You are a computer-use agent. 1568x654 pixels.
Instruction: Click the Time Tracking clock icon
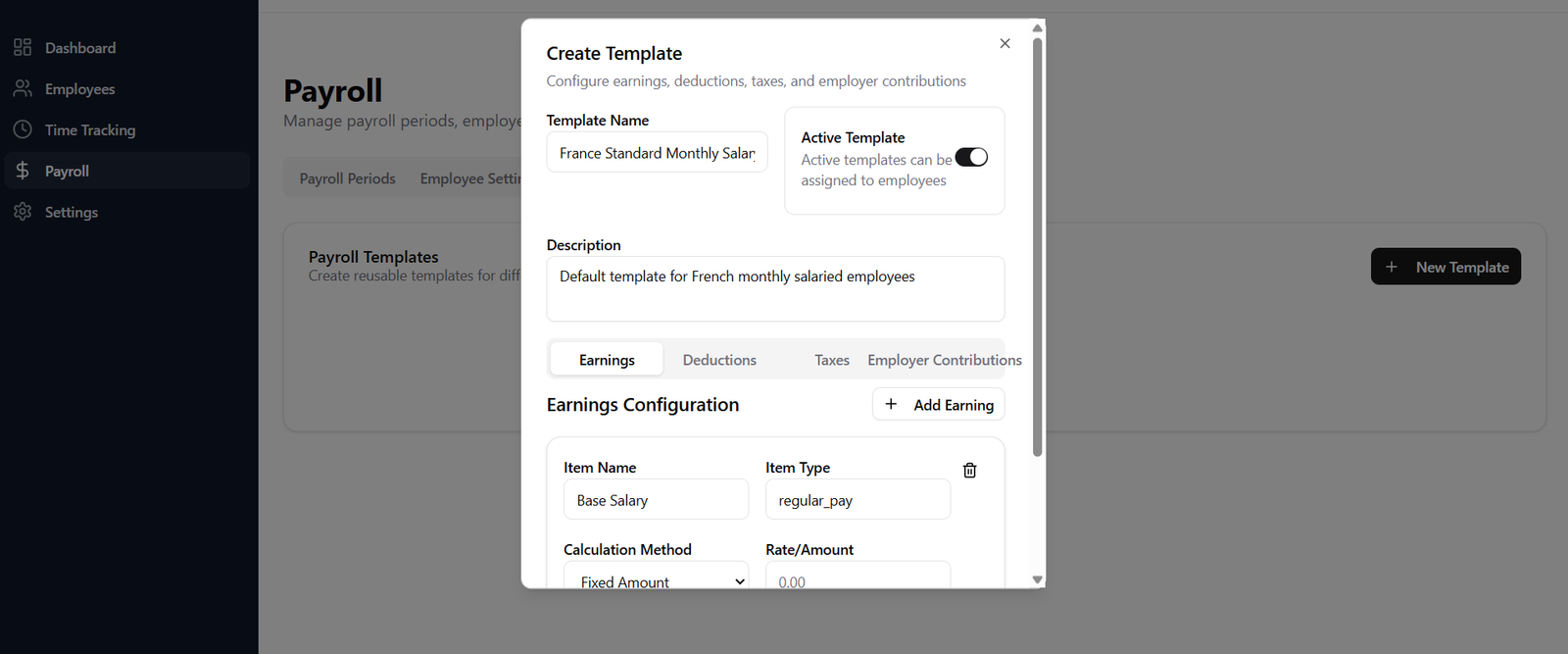23,129
